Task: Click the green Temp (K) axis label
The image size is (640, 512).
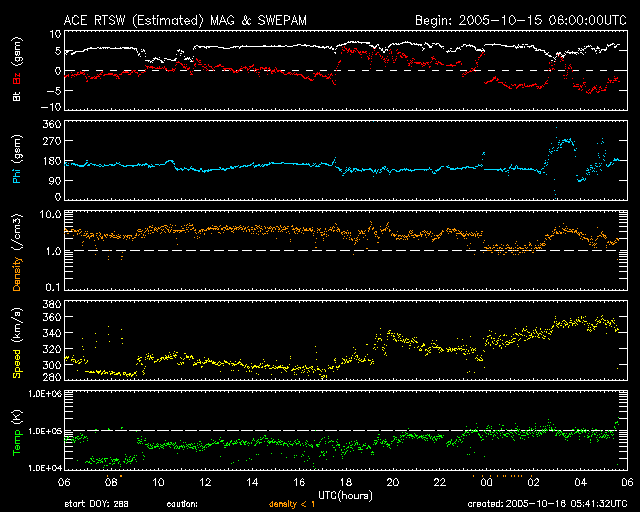Action: pyautogui.click(x=17, y=433)
